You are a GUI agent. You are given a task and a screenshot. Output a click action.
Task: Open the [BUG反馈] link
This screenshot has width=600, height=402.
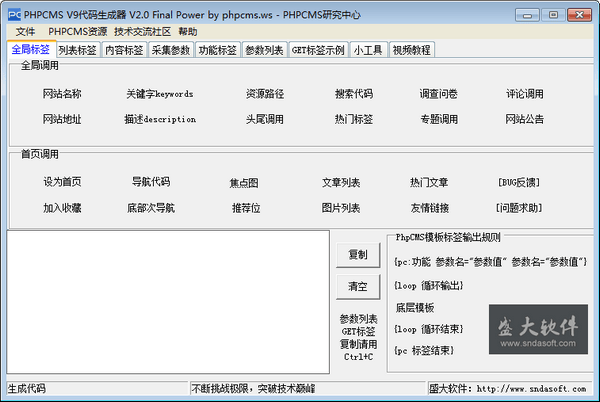[x=519, y=182]
